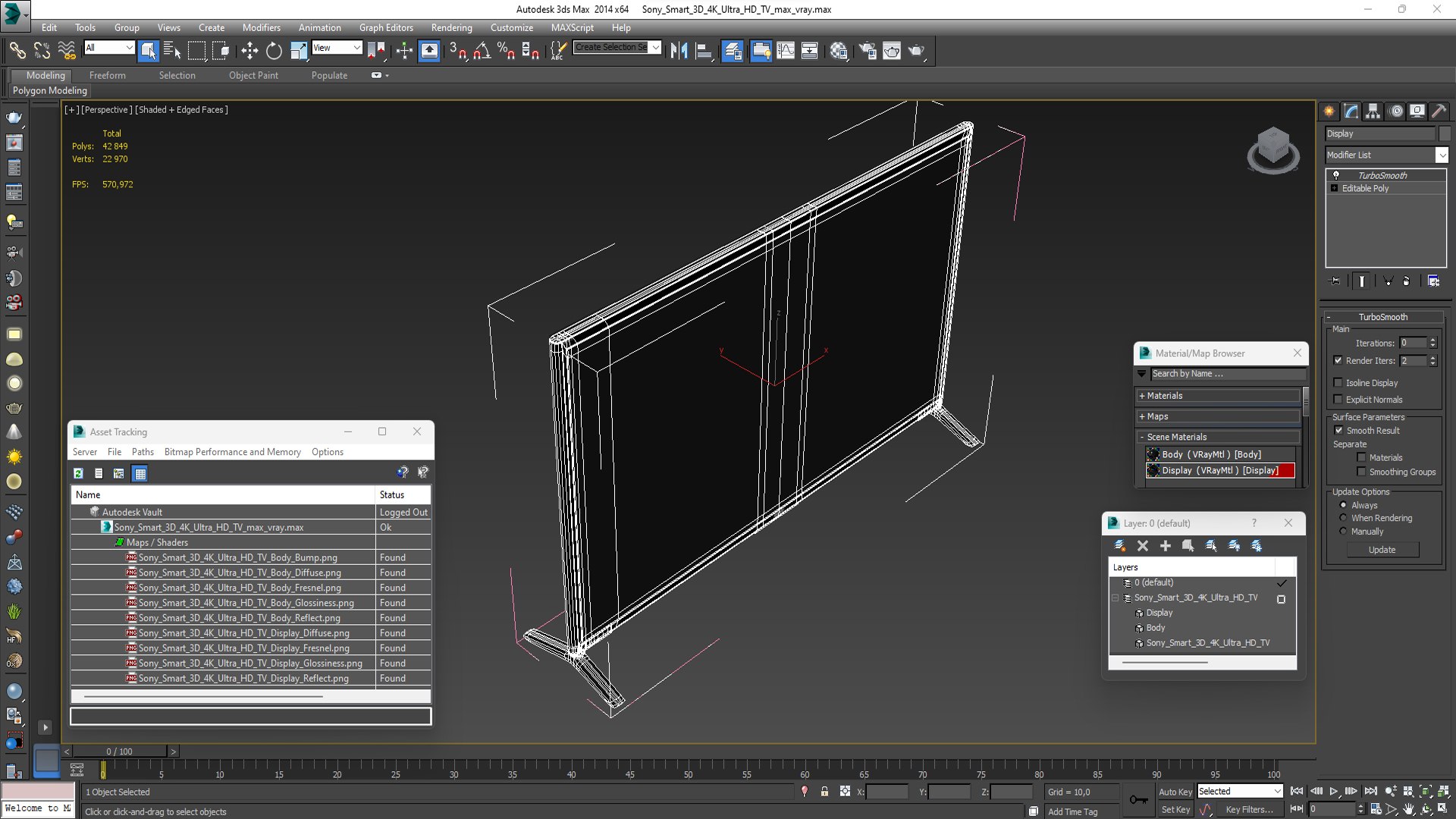
Task: Open the Create command panel tab
Action: coord(1329,111)
